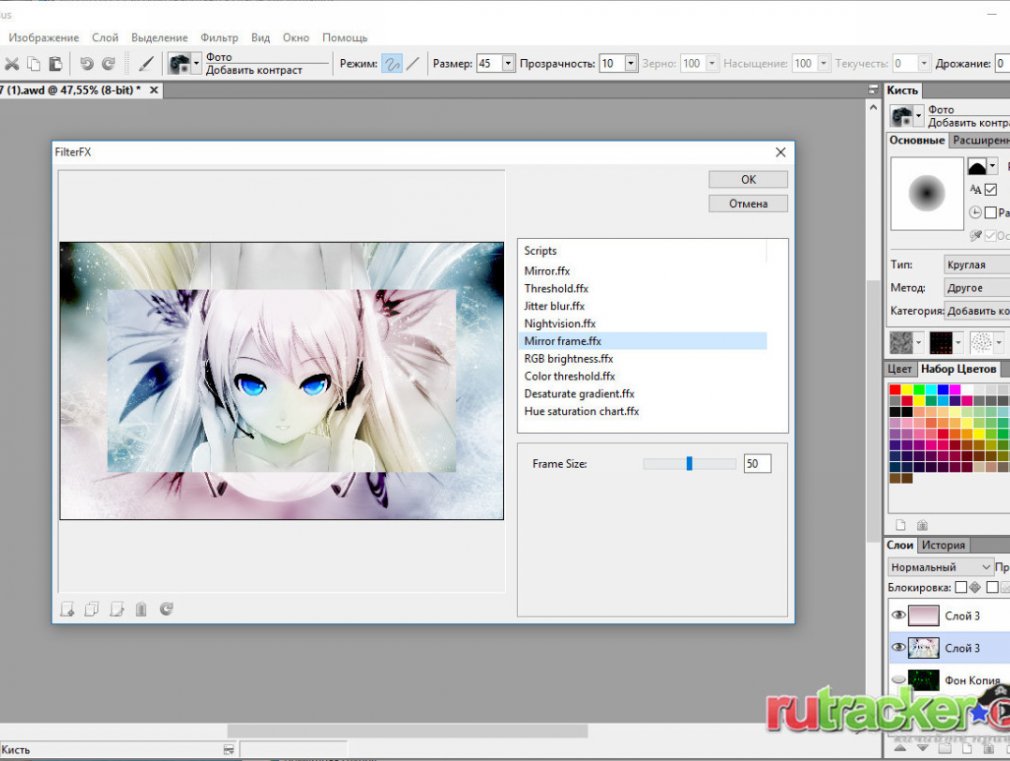Image resolution: width=1010 pixels, height=761 pixels.
Task: Click the delete script trash icon in FilterFX
Action: [x=141, y=609]
